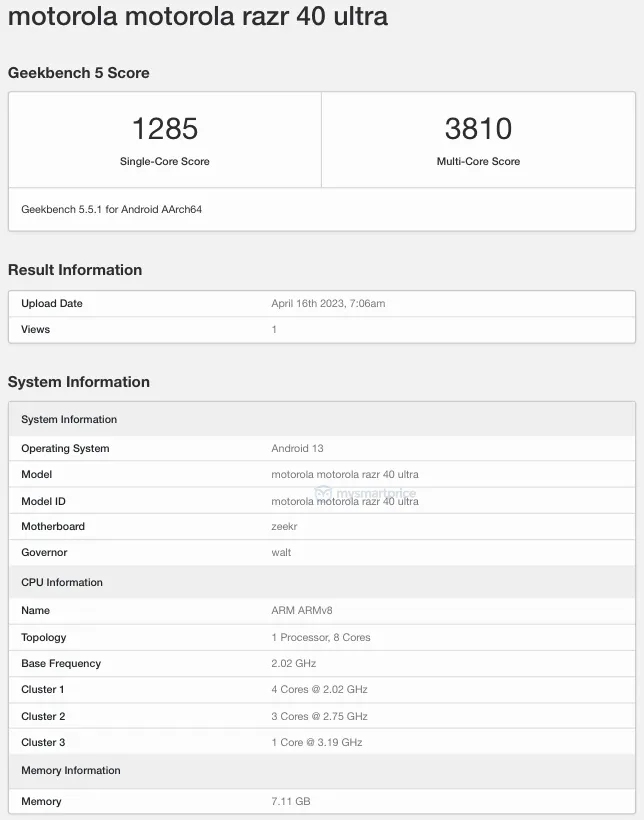Click the CPU Information table header
Viewport: 644px width, 820px height.
point(62,583)
